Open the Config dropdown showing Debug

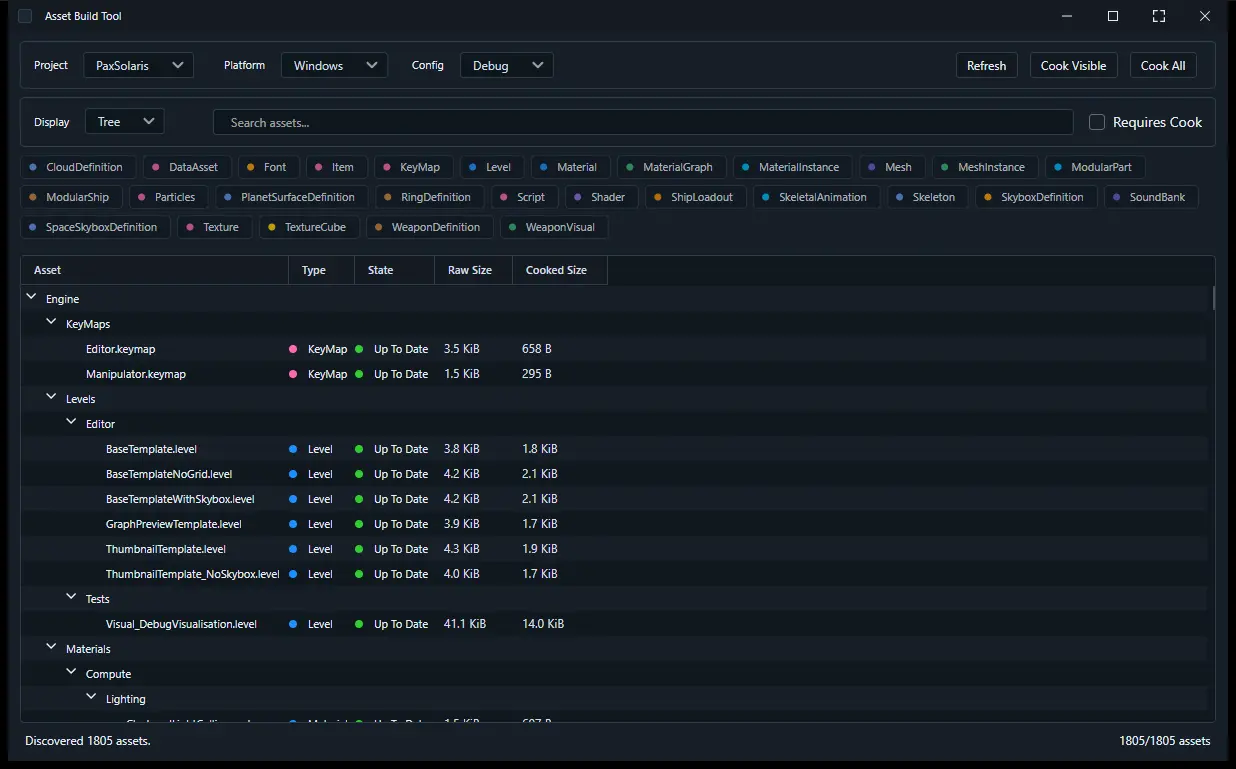pos(506,65)
